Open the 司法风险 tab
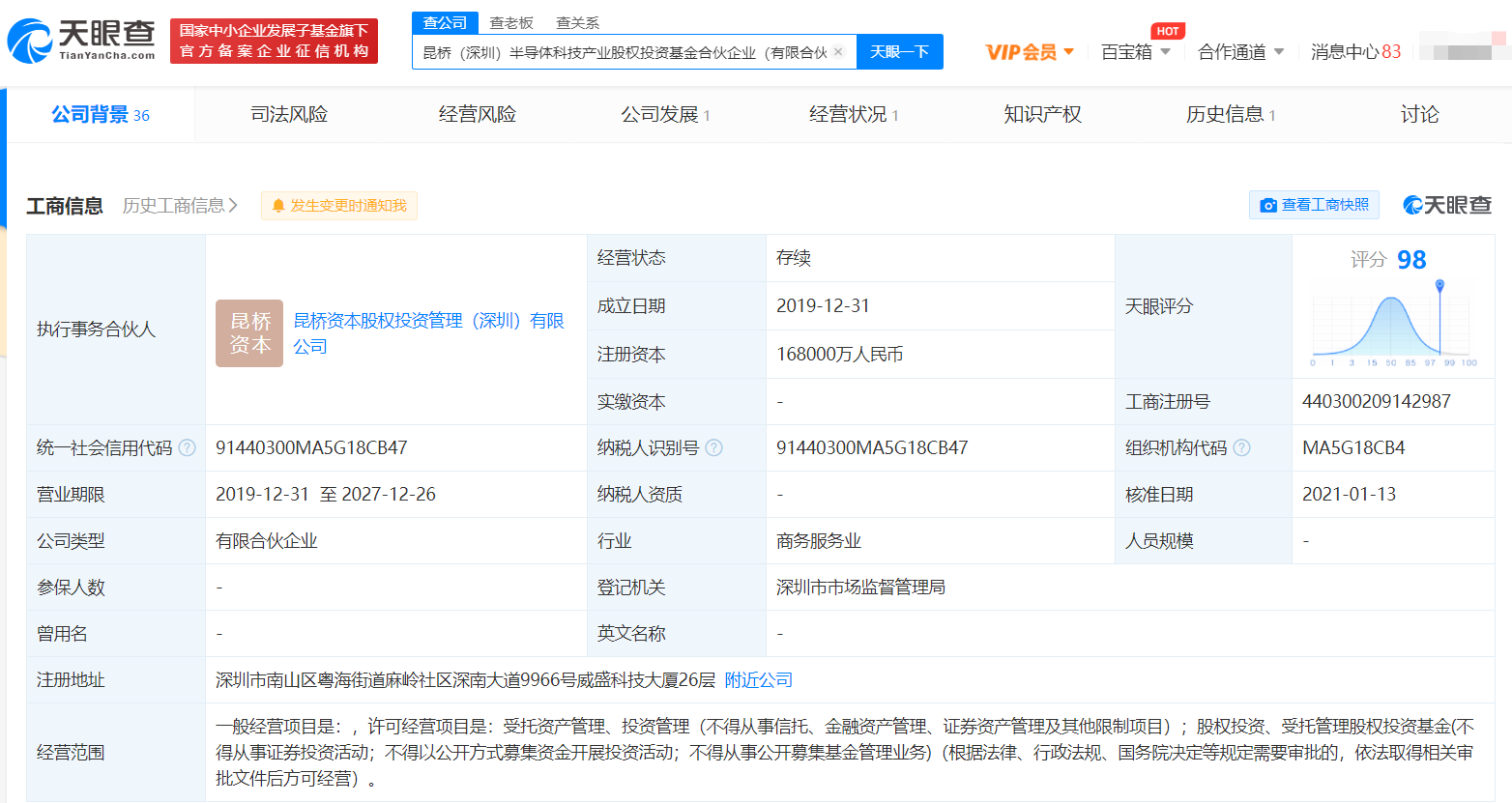This screenshot has width=1512, height=803. [x=289, y=115]
